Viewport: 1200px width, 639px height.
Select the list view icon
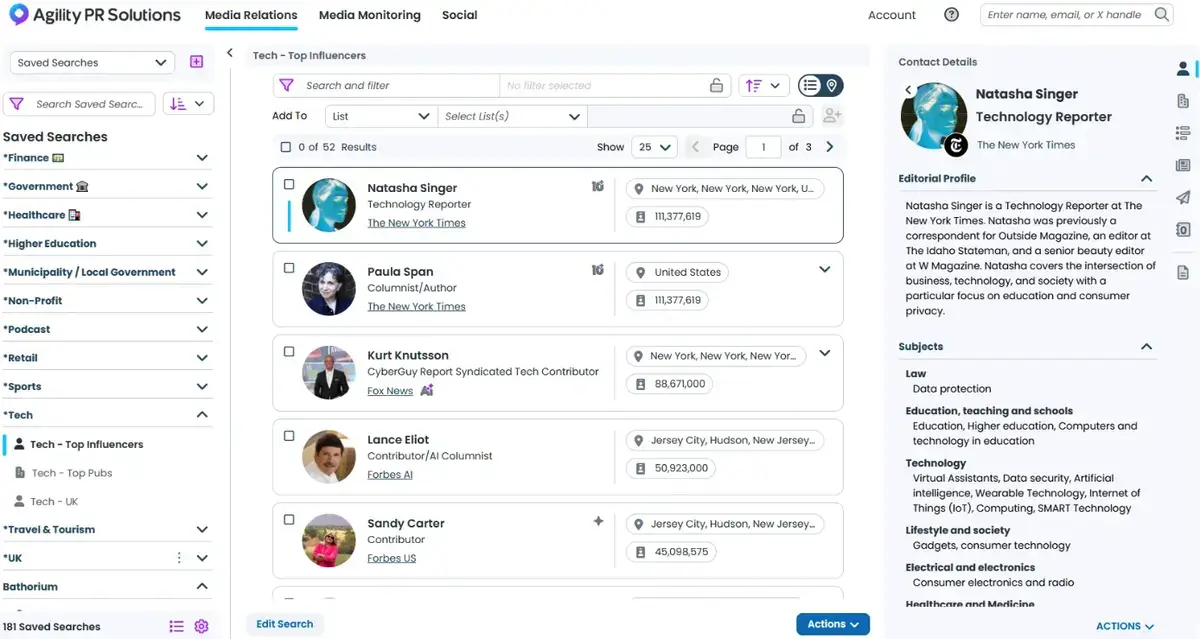point(811,85)
